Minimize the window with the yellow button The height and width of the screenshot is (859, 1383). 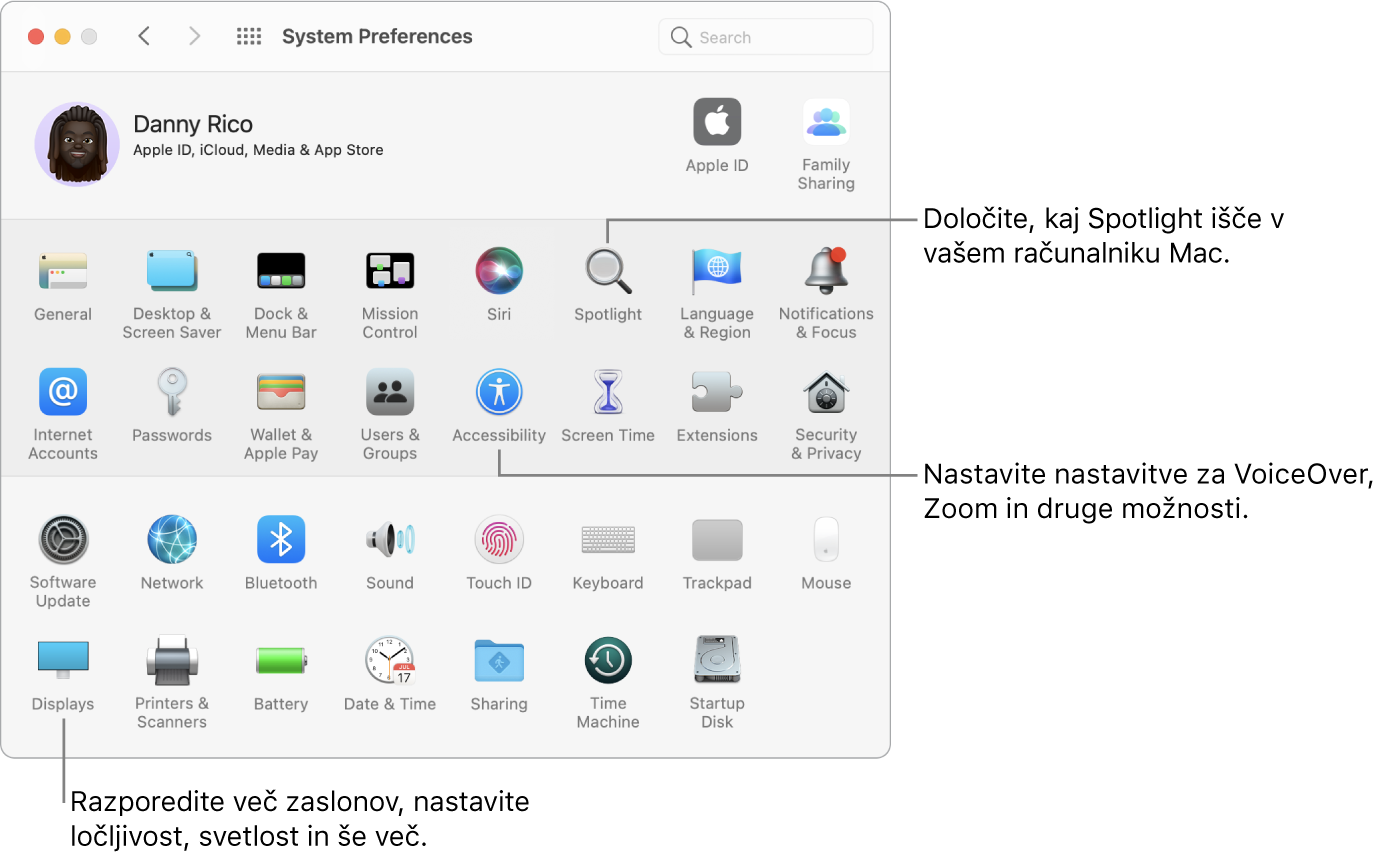[x=62, y=37]
